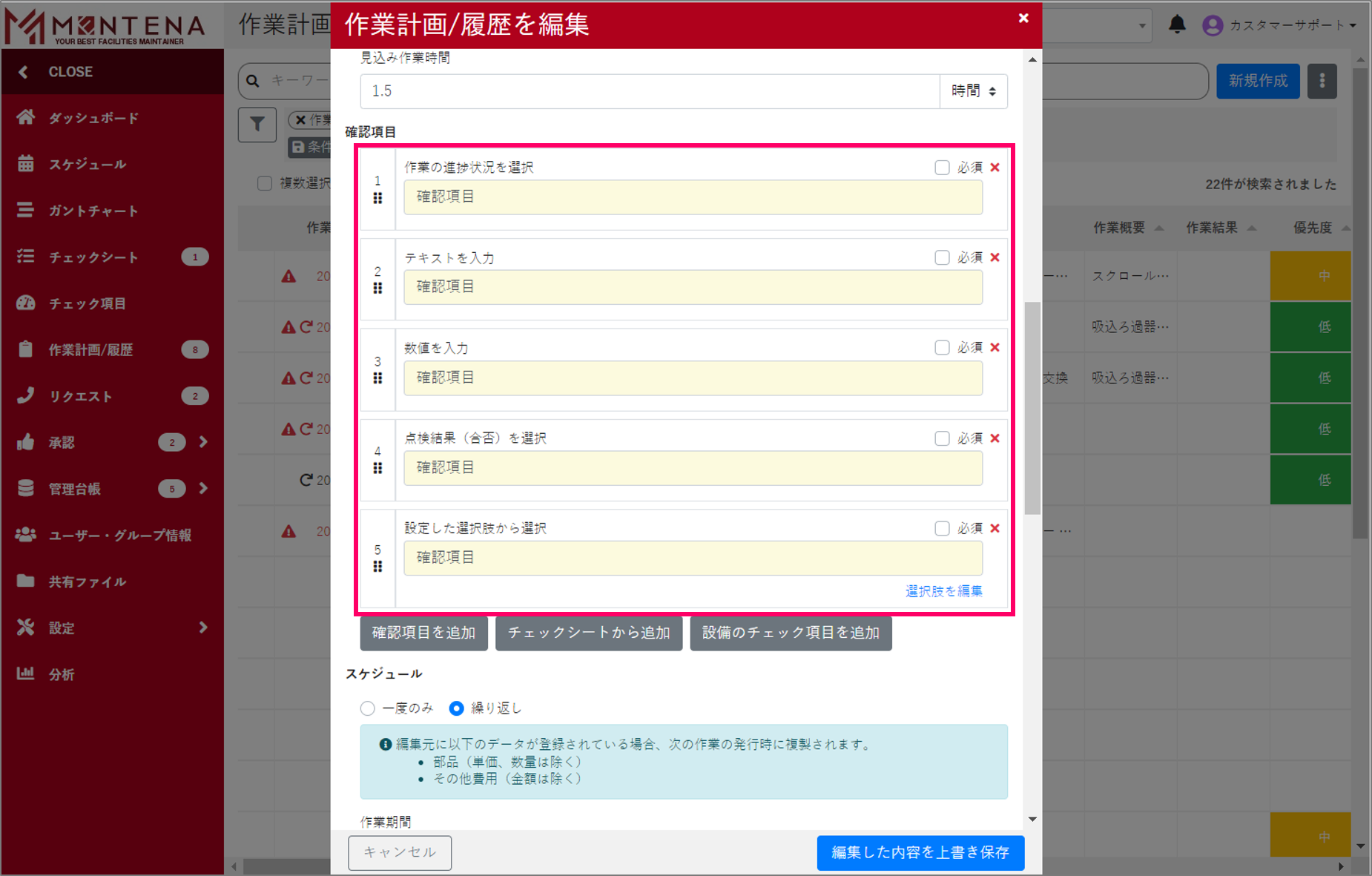Viewport: 1372px width, 876px height.
Task: Click the search magnifier icon
Action: coord(254,81)
